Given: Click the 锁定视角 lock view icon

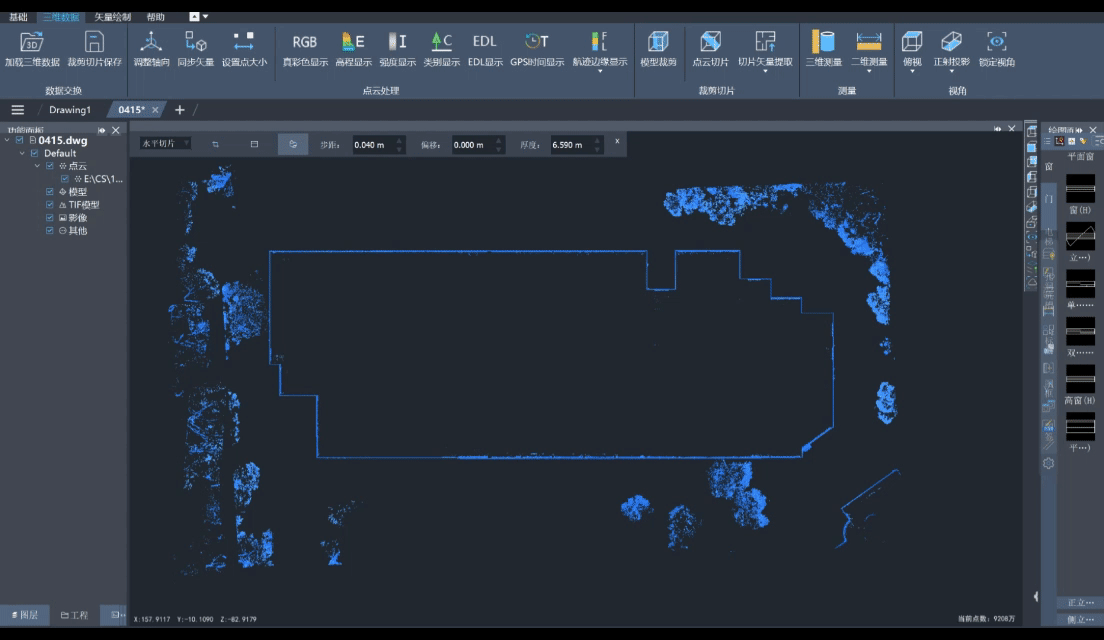Looking at the screenshot, I should (x=996, y=42).
